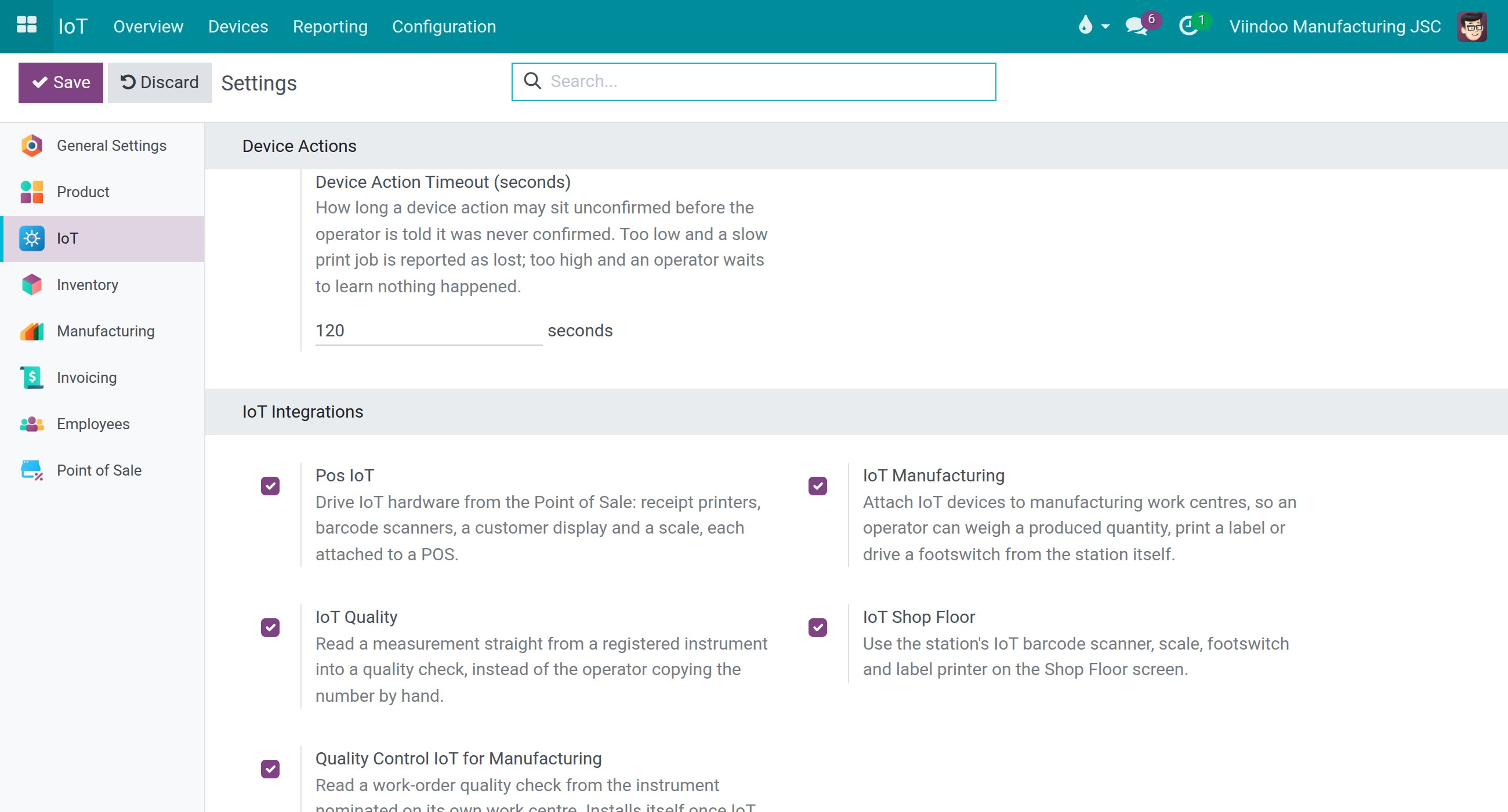Toggle the Pos IoT checkbox
This screenshot has width=1508, height=812.
tap(270, 486)
